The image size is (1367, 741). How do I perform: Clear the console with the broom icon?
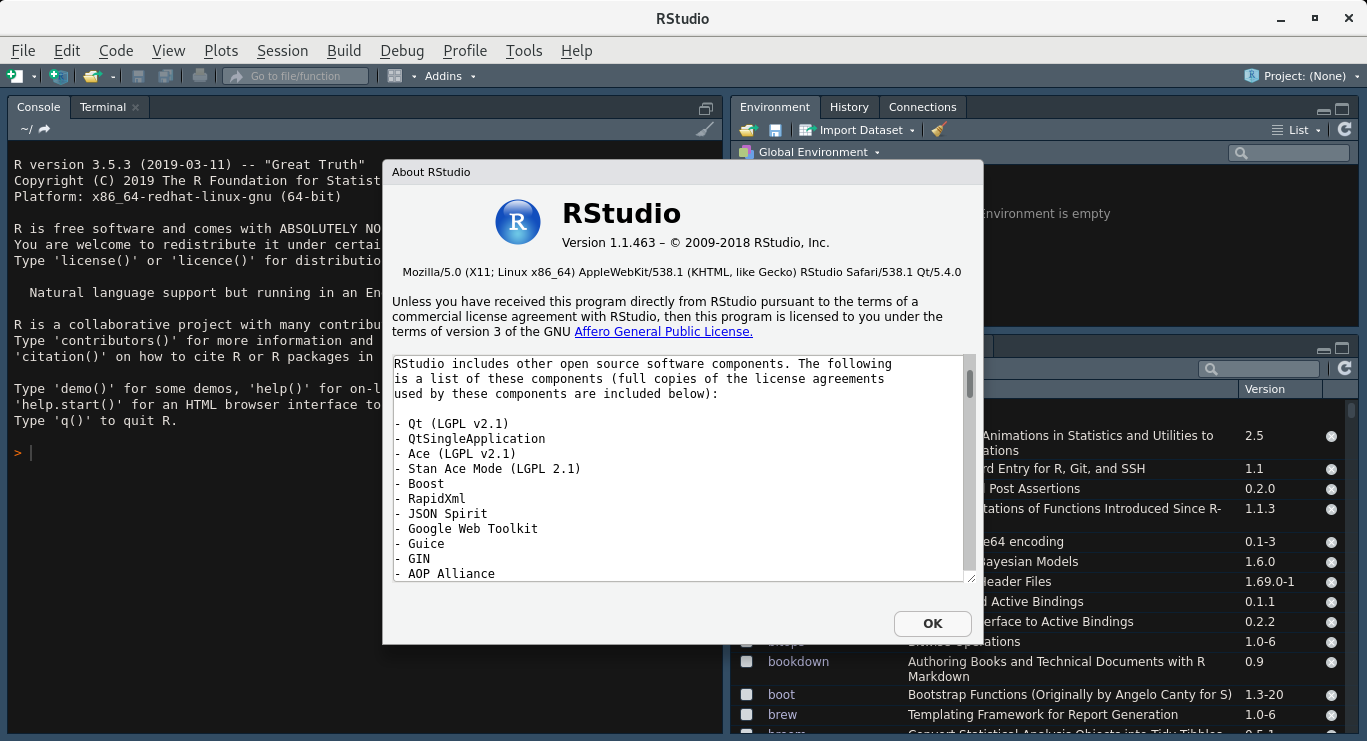tap(705, 128)
